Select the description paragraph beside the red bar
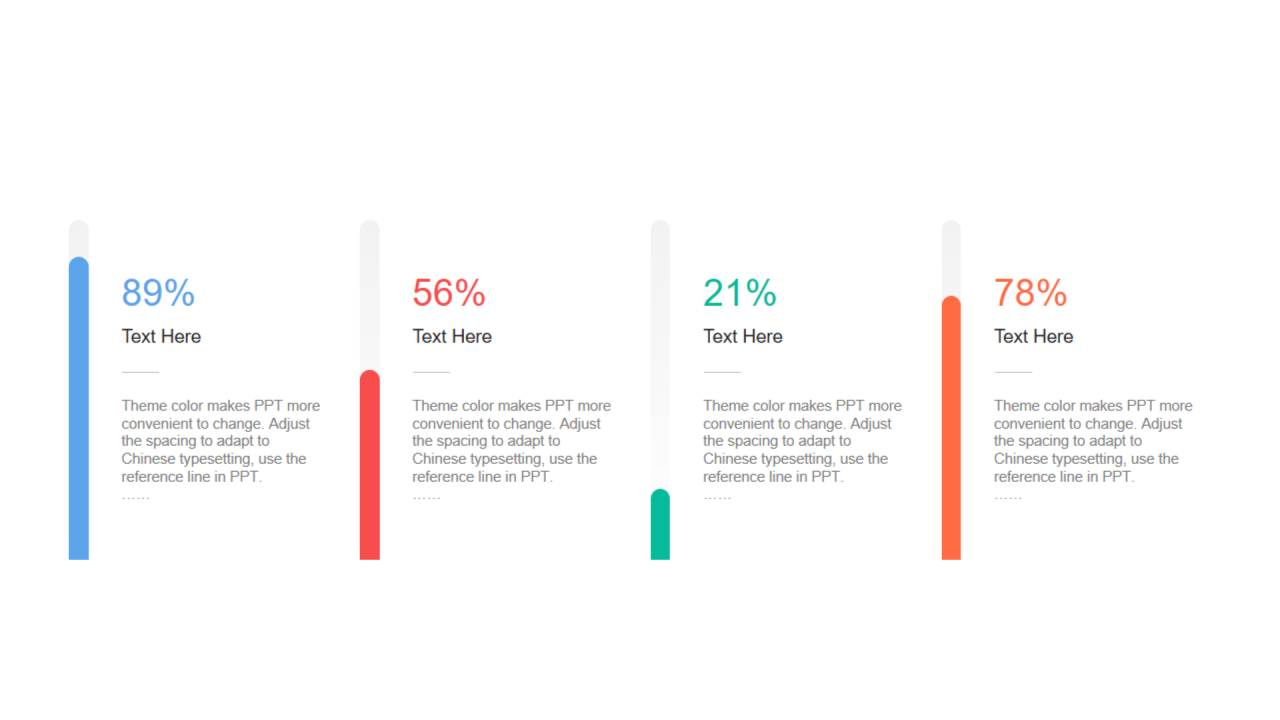Screen dimensions: 1280x720 (511, 441)
